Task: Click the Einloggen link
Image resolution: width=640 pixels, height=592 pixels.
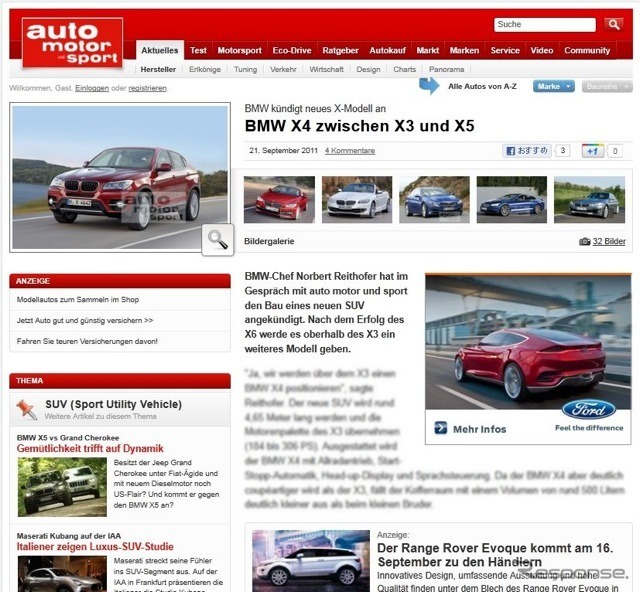Action: (92, 88)
